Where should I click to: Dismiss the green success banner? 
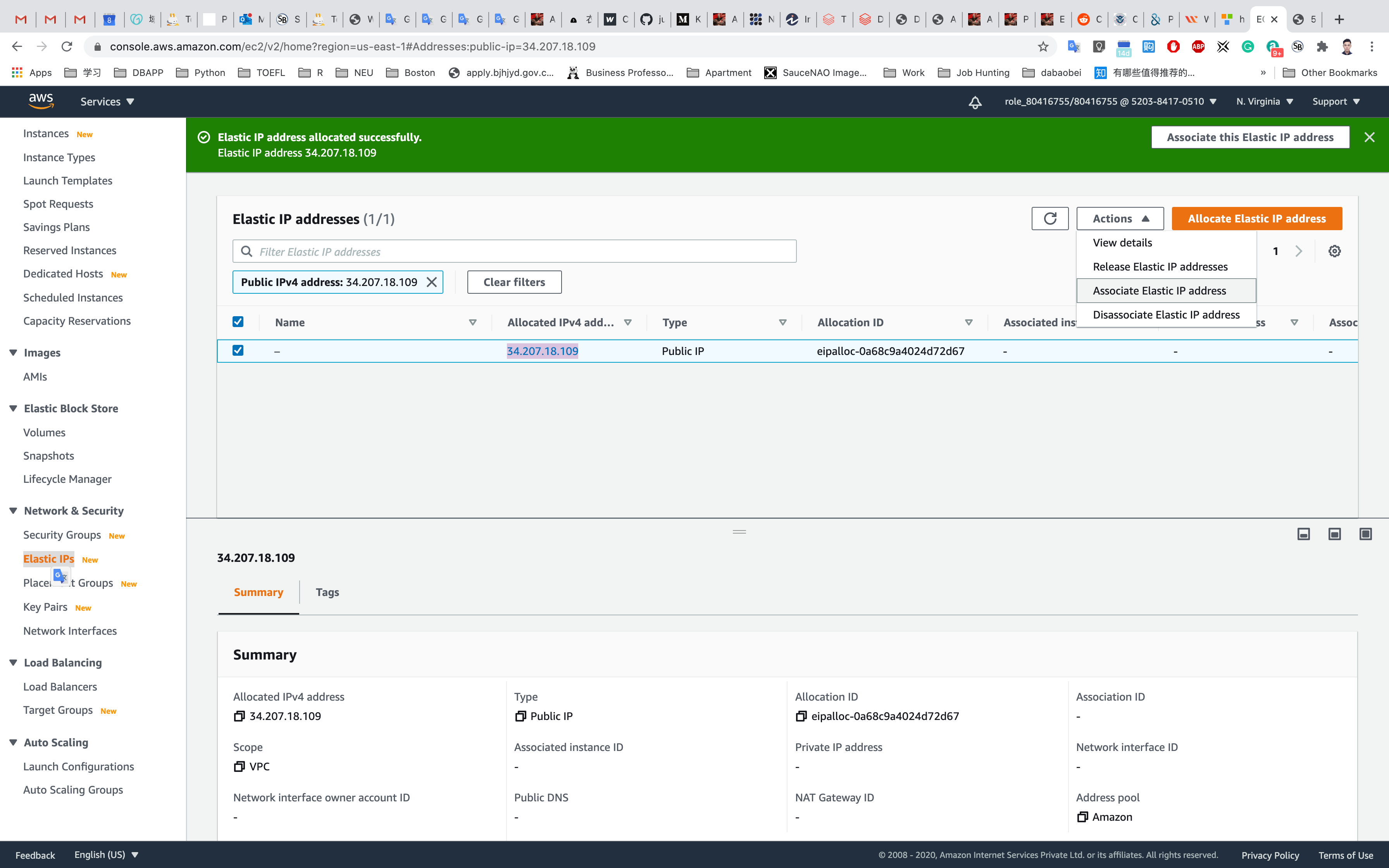coord(1370,137)
